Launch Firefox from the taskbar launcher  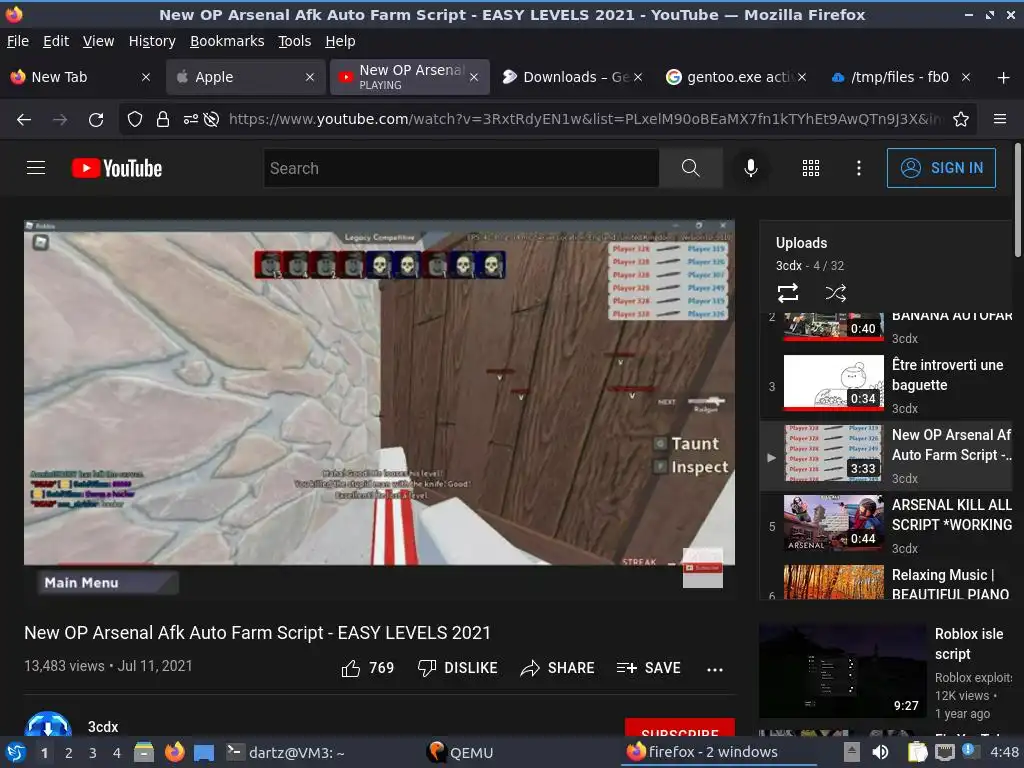pyautogui.click(x=174, y=752)
